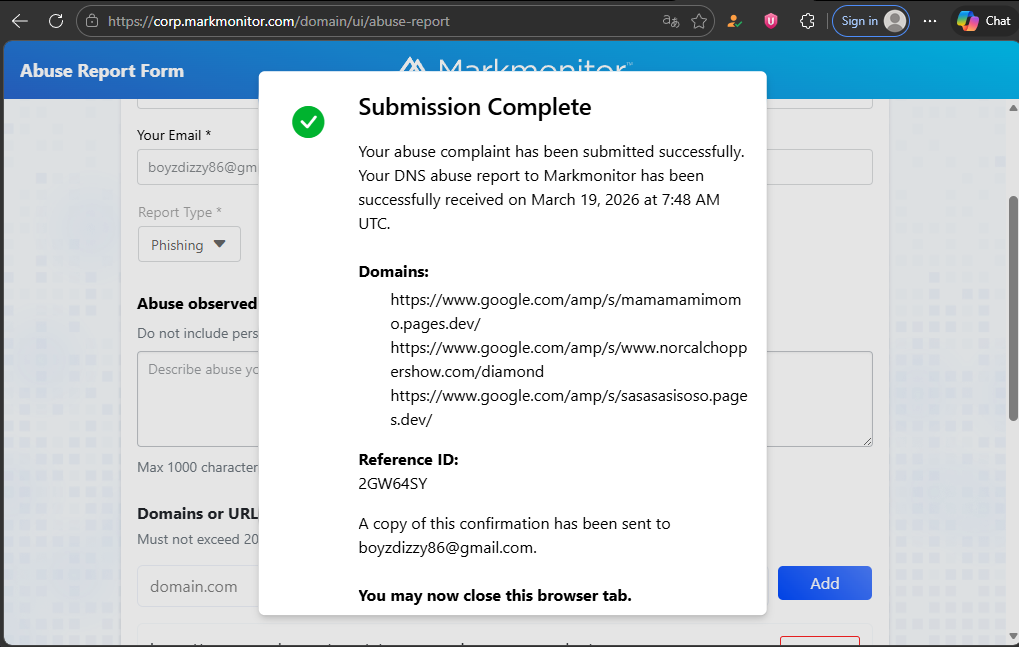This screenshot has width=1019, height=647.
Task: Favorite this page with star icon
Action: pyautogui.click(x=699, y=21)
